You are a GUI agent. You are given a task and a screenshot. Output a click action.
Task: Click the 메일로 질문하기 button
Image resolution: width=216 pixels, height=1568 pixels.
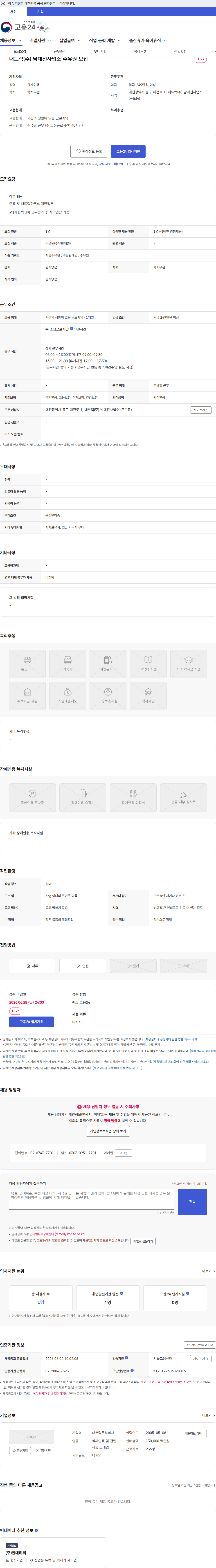click(143, 1241)
